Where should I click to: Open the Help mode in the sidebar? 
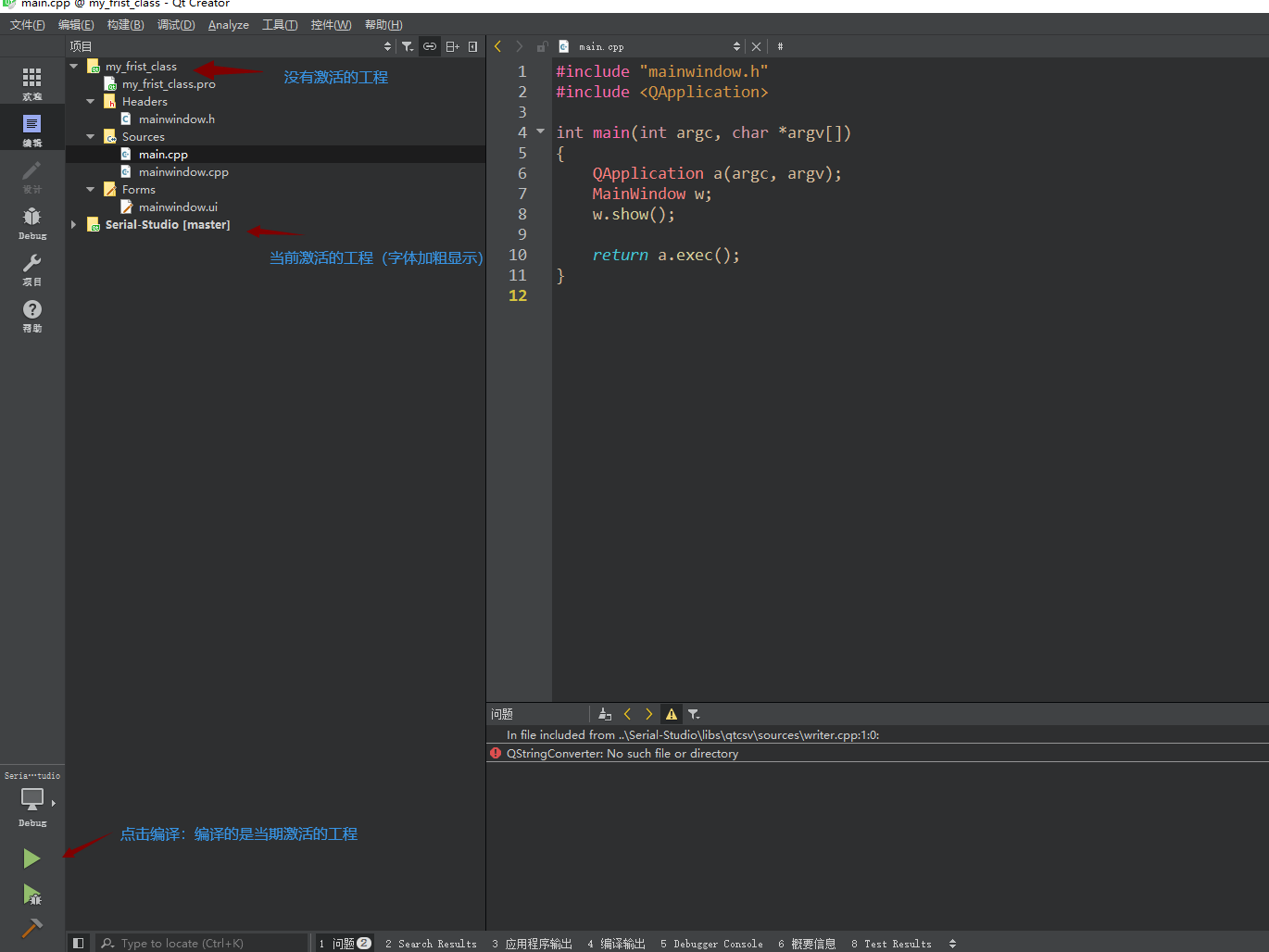pyautogui.click(x=31, y=314)
